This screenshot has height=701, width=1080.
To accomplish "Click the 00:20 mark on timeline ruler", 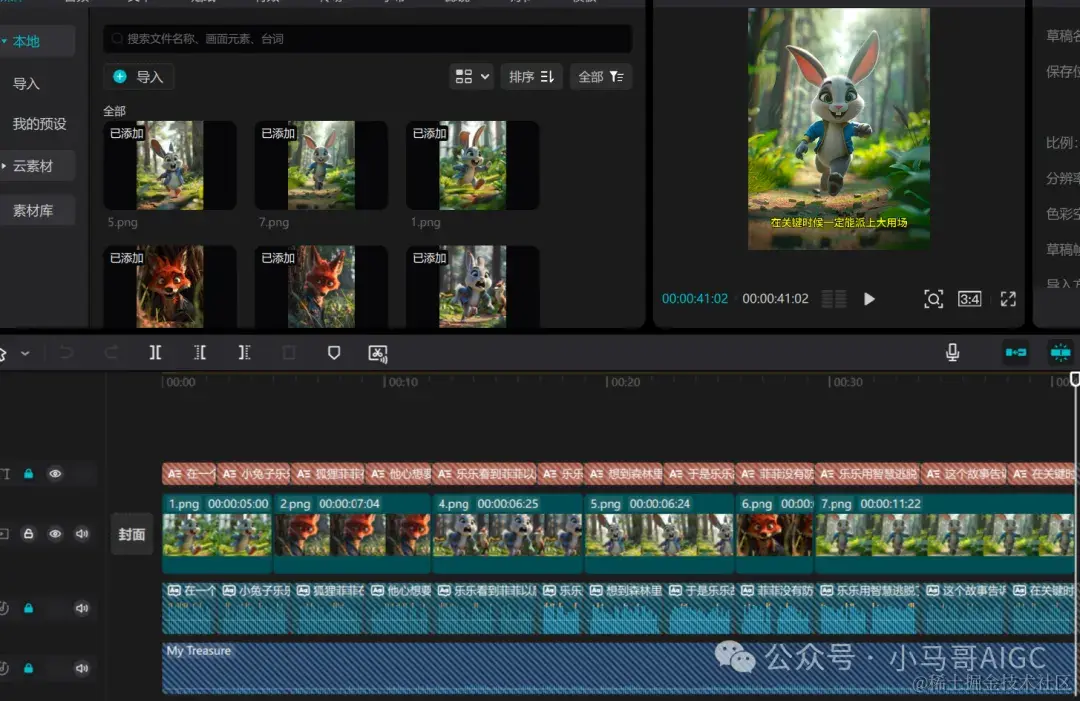I will (625, 382).
